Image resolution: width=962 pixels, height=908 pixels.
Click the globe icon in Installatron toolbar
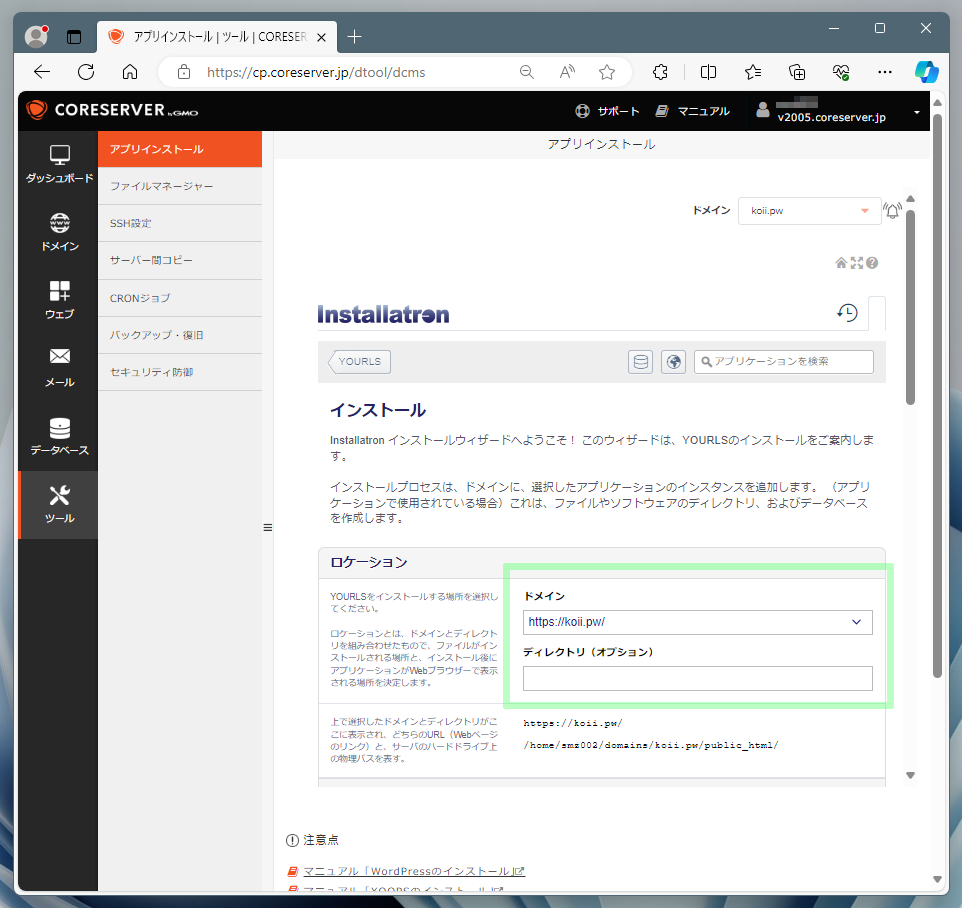[x=674, y=362]
